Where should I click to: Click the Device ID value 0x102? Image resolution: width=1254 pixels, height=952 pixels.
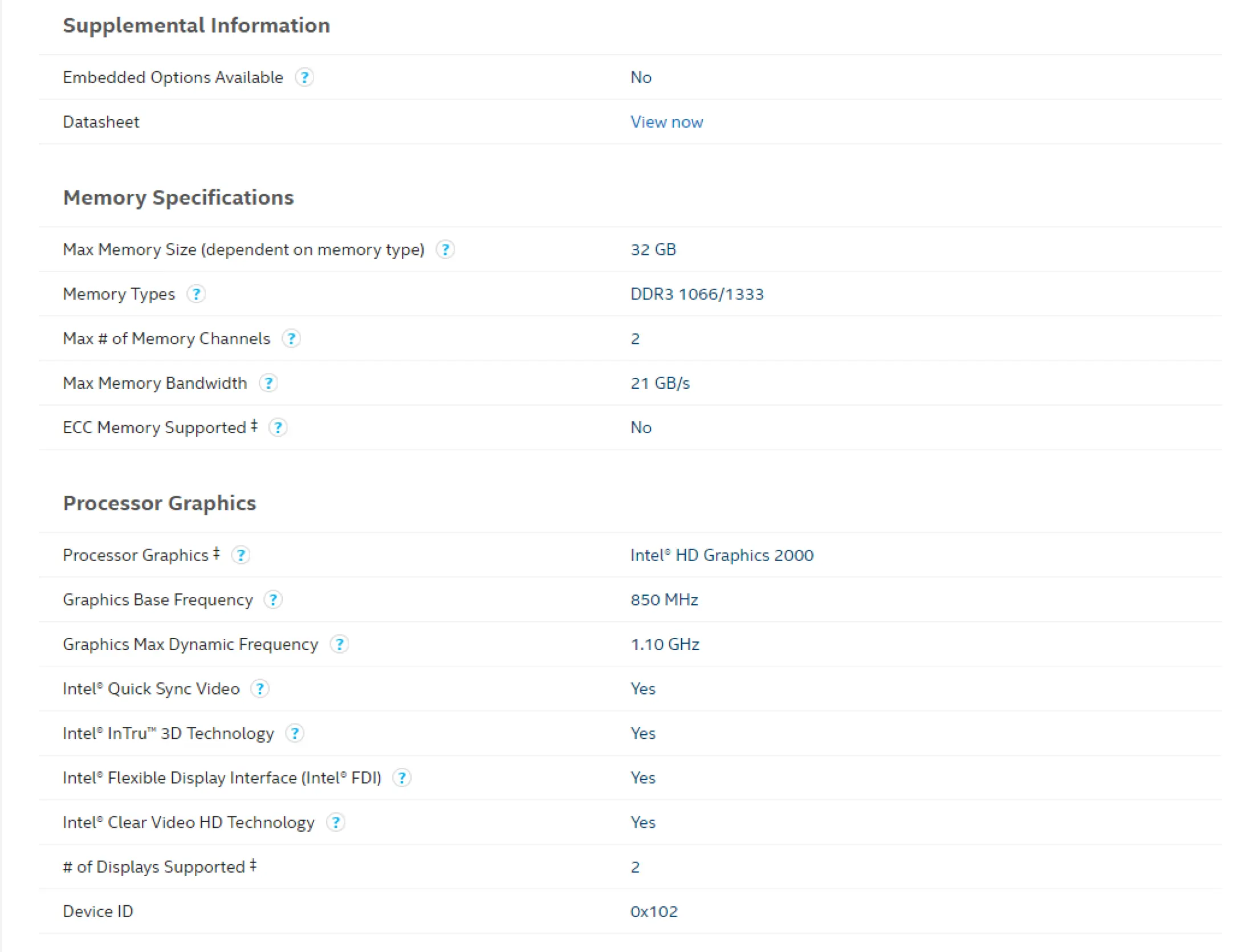(654, 911)
